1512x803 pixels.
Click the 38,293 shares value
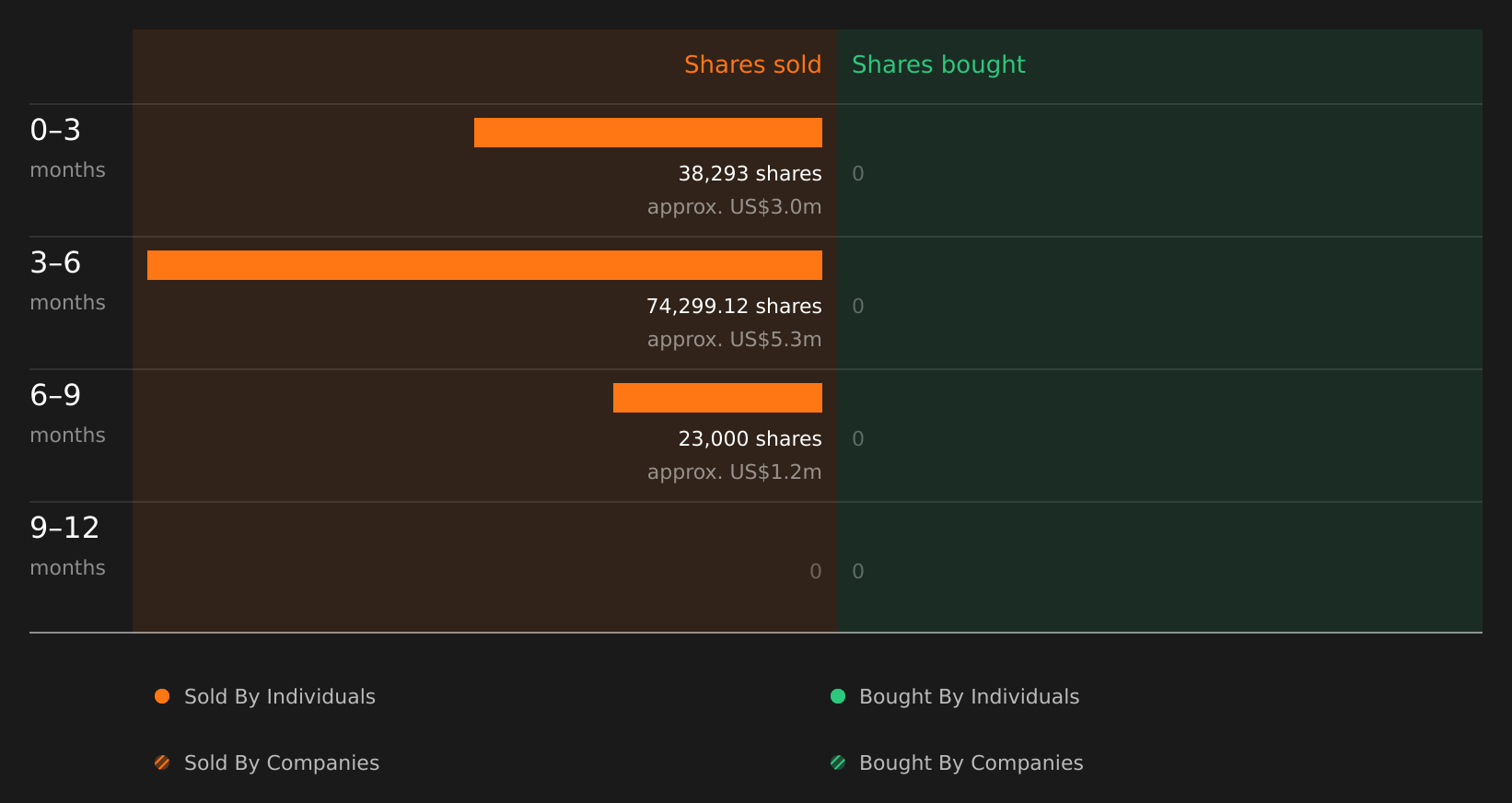pos(750,173)
